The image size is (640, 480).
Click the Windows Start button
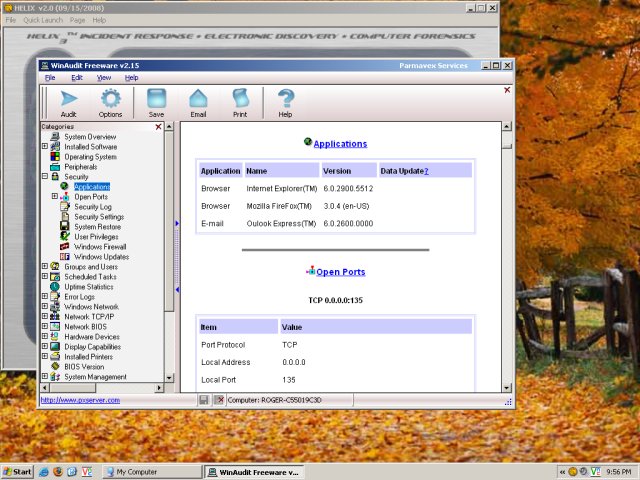coord(17,471)
